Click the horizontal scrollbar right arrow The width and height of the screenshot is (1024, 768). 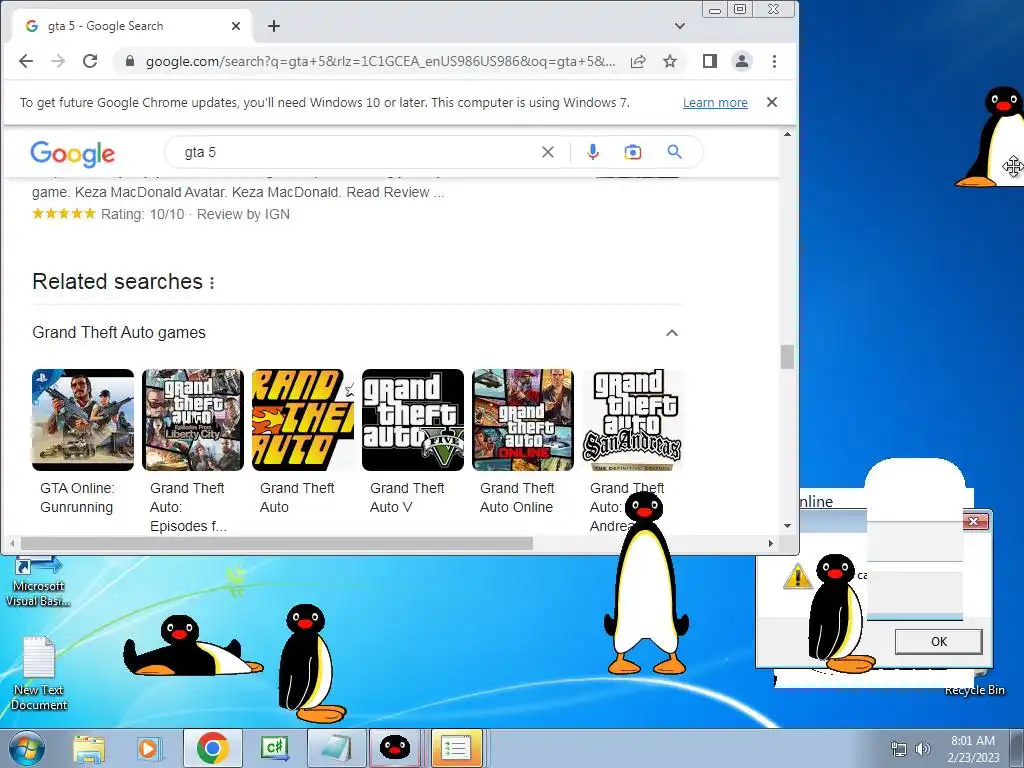coord(771,543)
